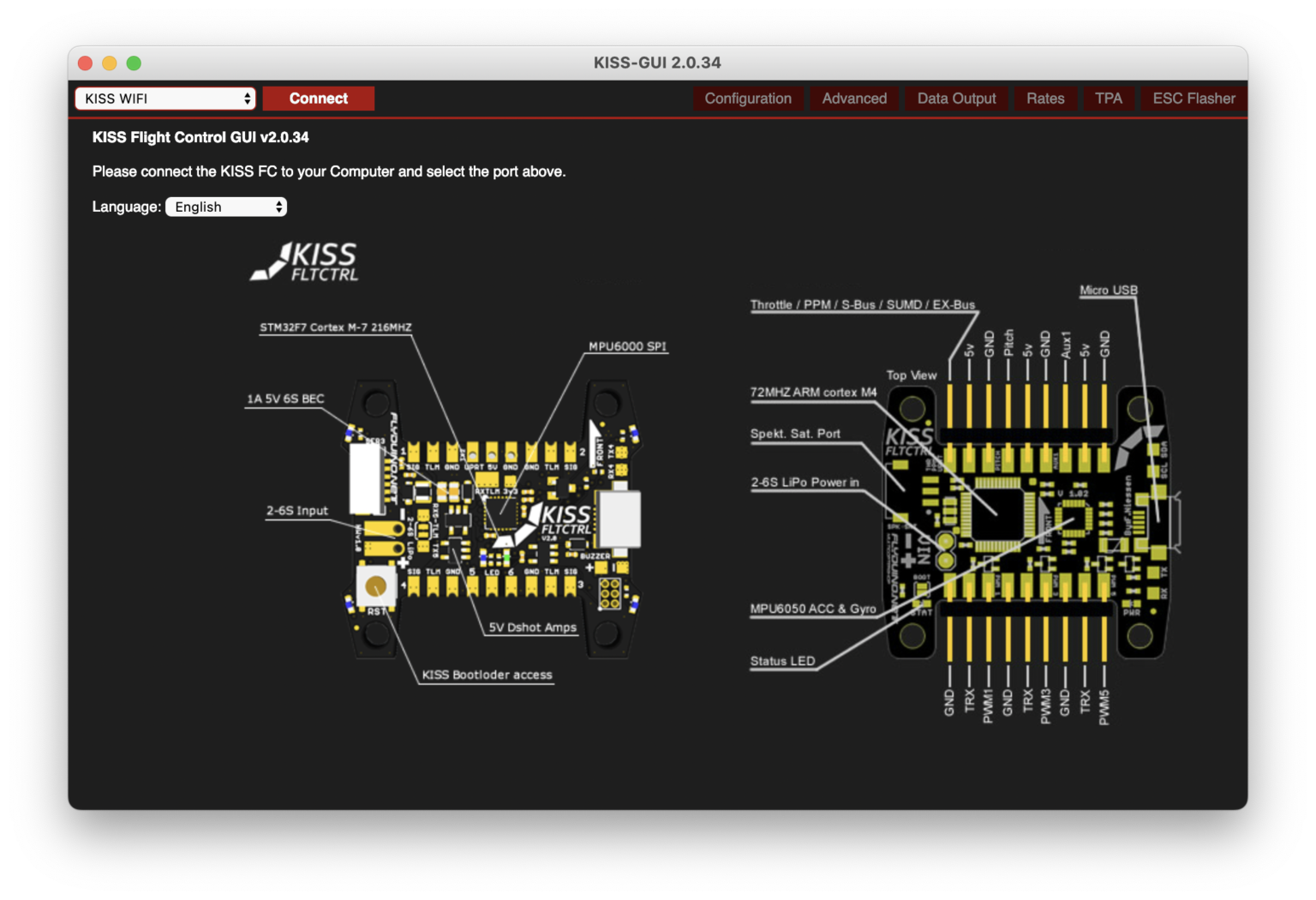Image resolution: width=1316 pixels, height=900 pixels.
Task: Click the KISS Bootloader access callout
Action: 486,675
